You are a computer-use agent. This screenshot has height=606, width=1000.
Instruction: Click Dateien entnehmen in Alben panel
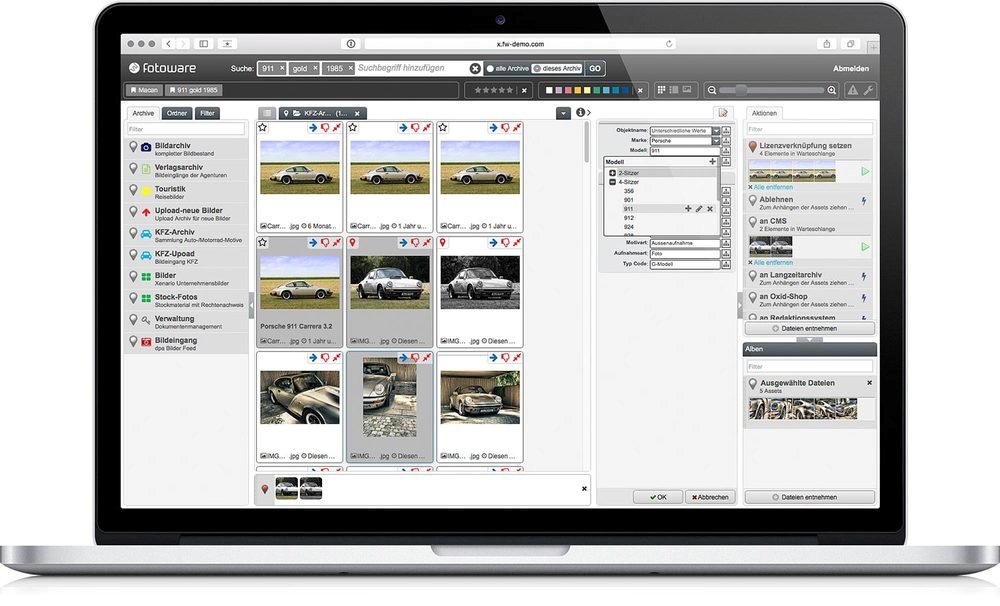pyautogui.click(x=809, y=497)
